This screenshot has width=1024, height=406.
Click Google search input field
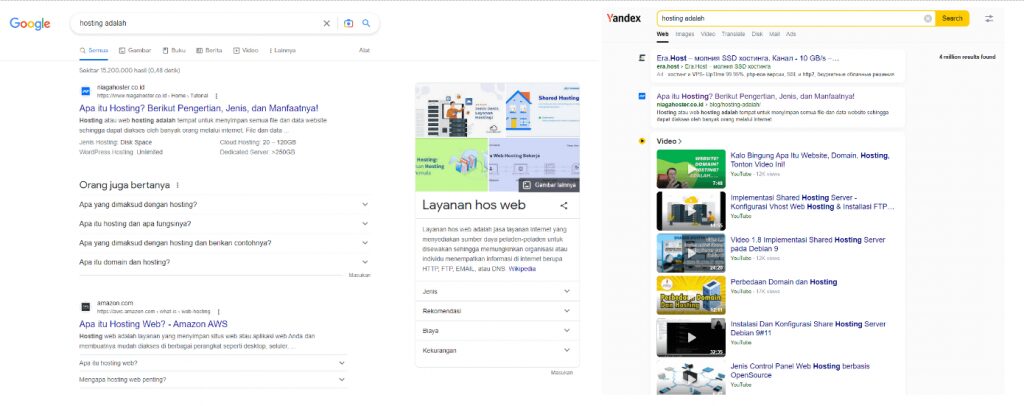click(199, 23)
